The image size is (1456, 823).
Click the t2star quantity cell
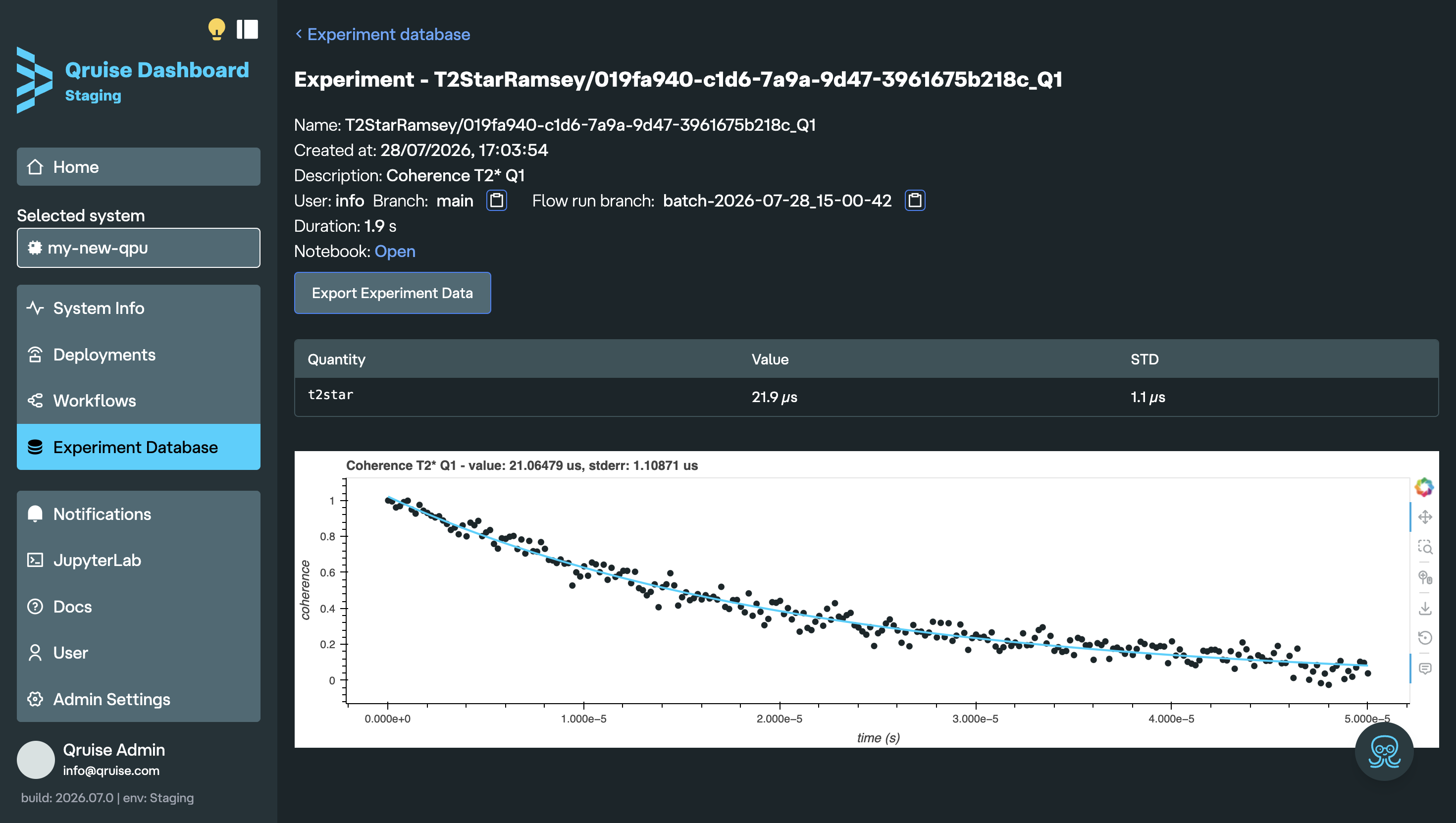331,395
